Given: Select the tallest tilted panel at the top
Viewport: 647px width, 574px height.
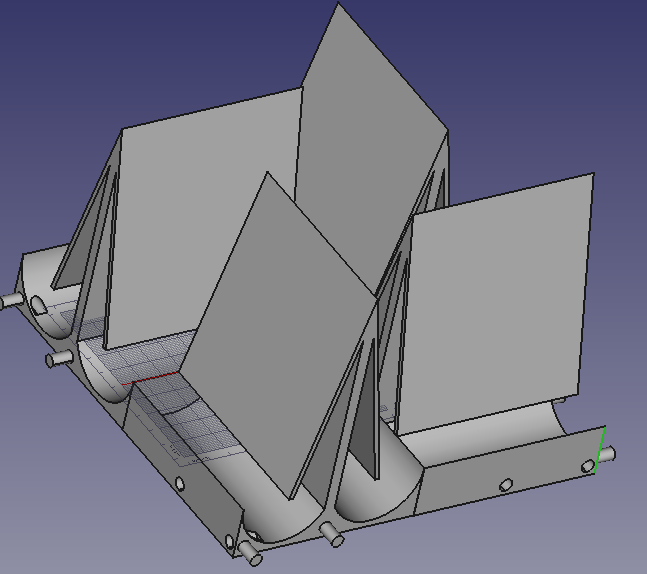Looking at the screenshot, I should pos(371,142).
